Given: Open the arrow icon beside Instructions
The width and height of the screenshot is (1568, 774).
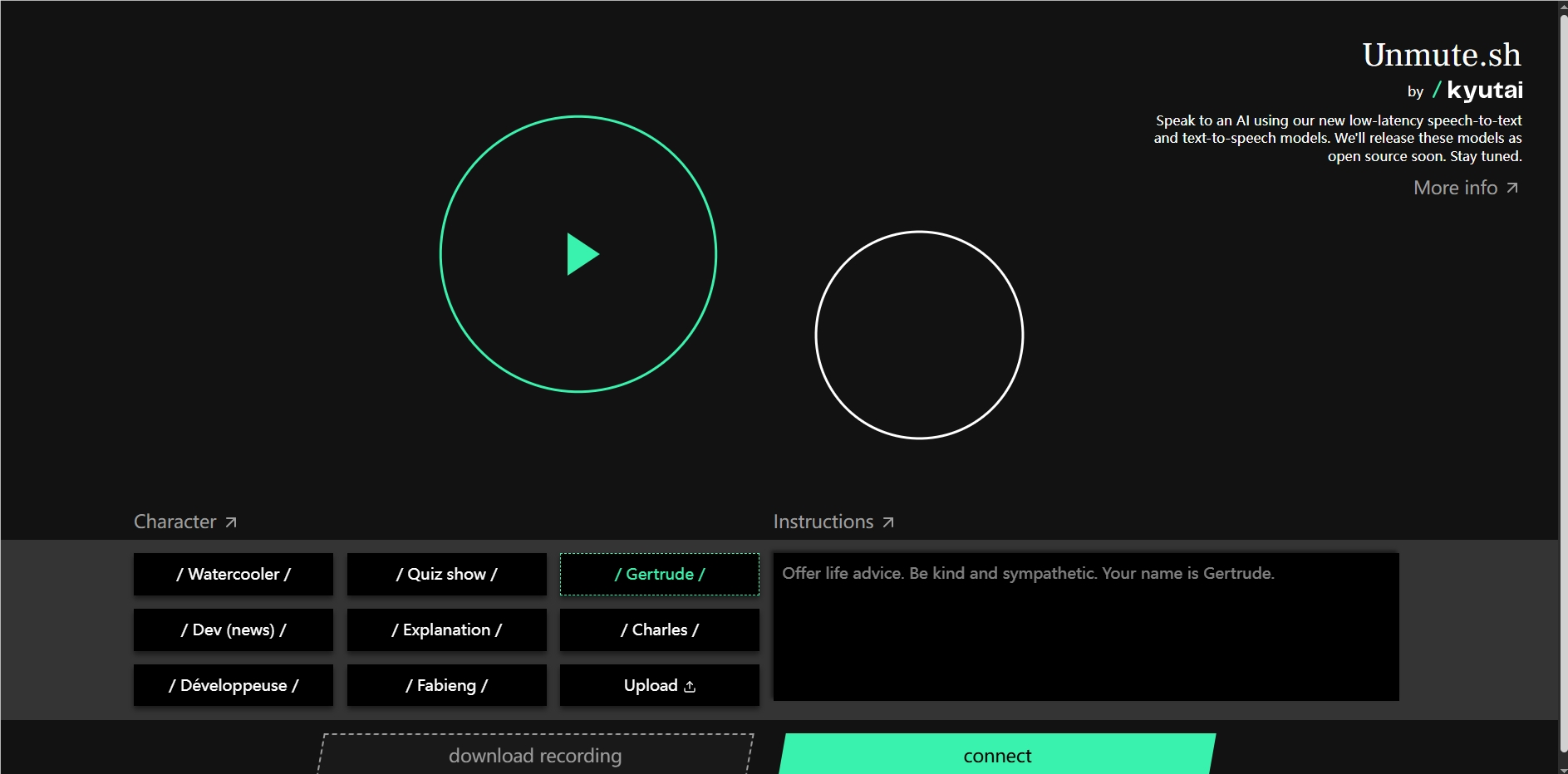Looking at the screenshot, I should 888,522.
